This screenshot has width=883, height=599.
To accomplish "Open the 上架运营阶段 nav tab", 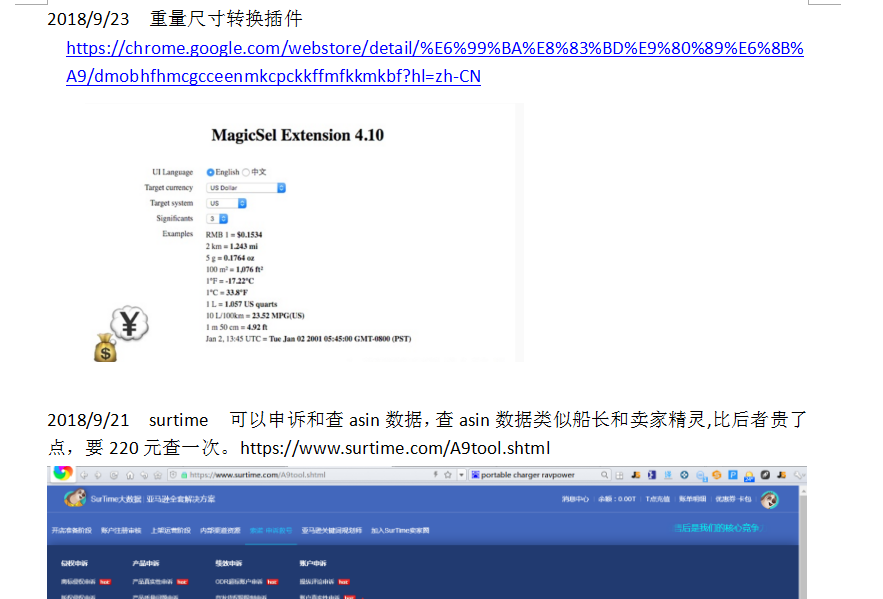I will 171,530.
